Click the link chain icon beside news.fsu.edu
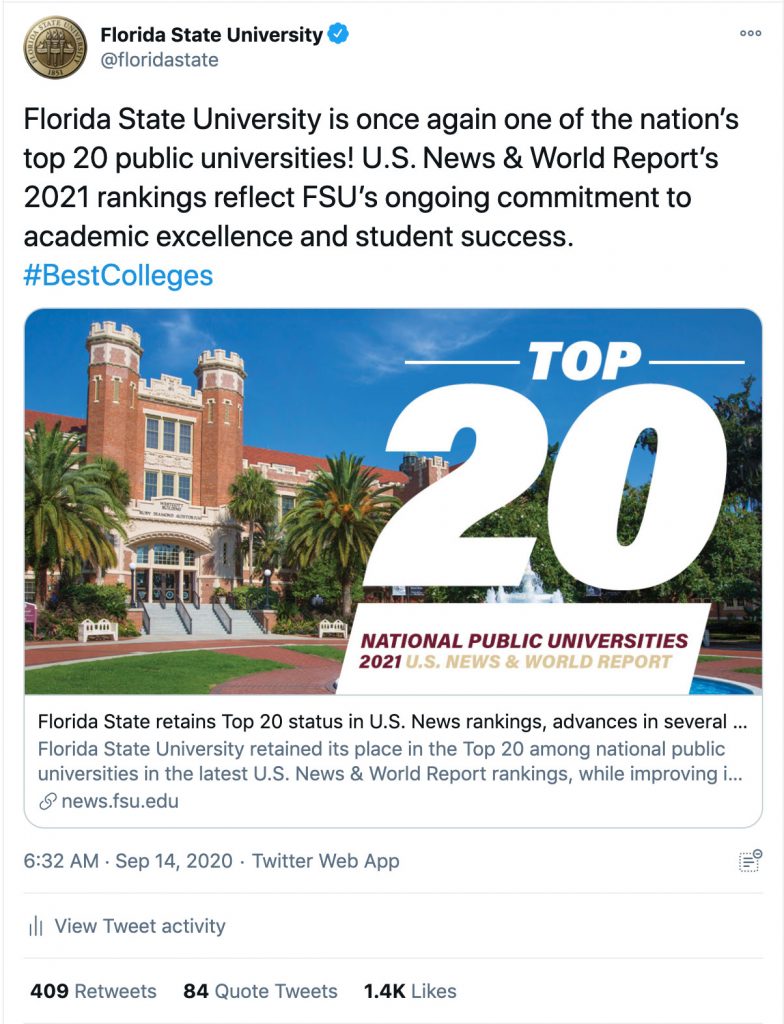 (47, 801)
